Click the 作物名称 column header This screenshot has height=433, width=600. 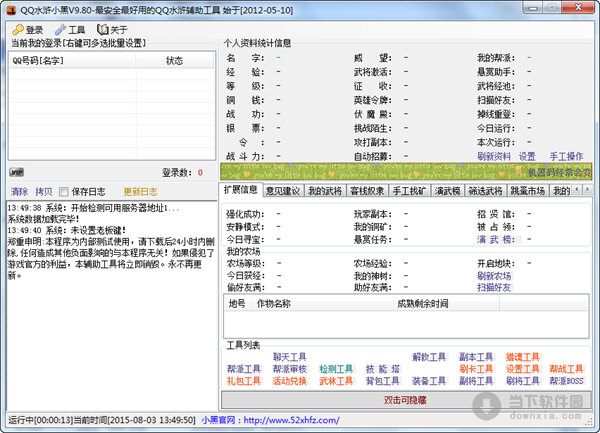pos(322,304)
